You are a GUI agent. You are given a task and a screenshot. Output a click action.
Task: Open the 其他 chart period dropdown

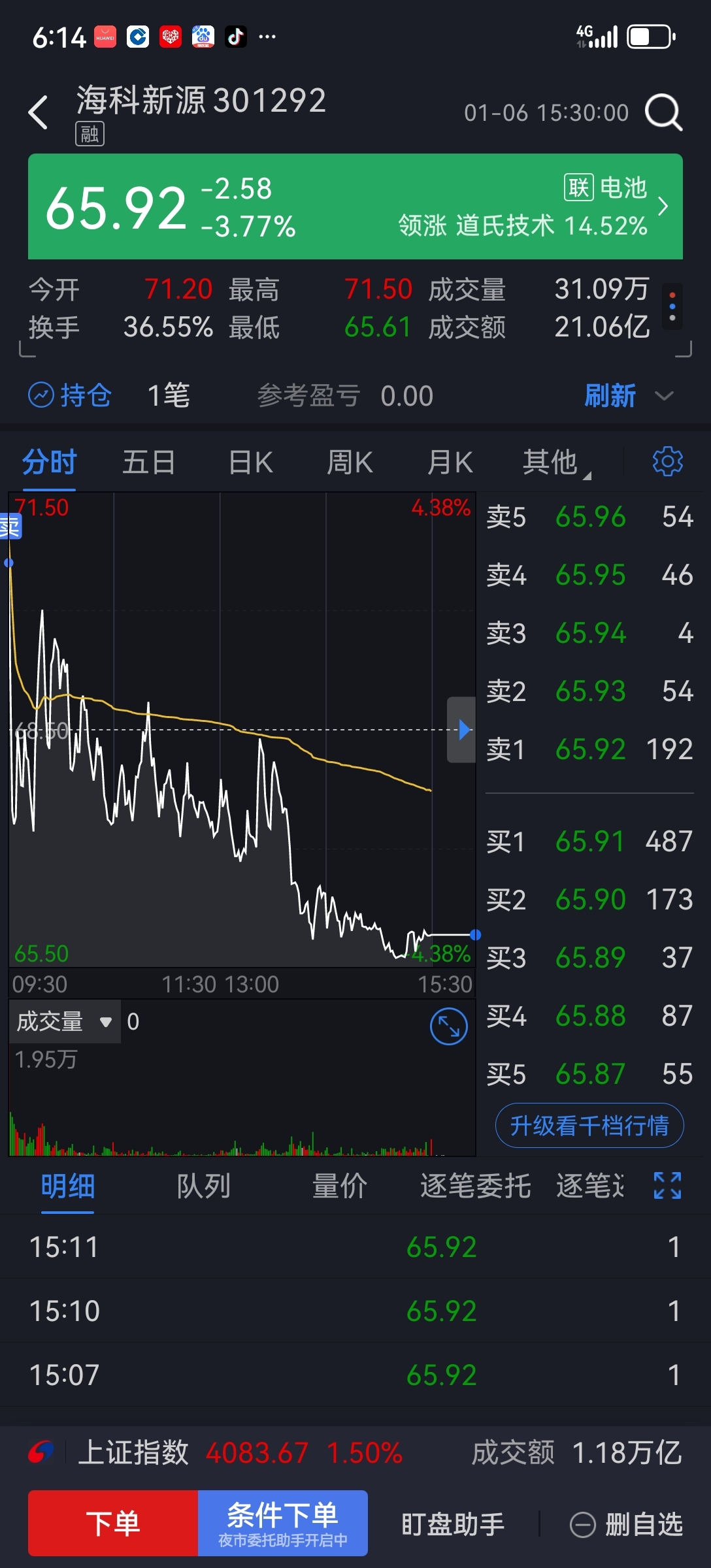click(x=556, y=463)
